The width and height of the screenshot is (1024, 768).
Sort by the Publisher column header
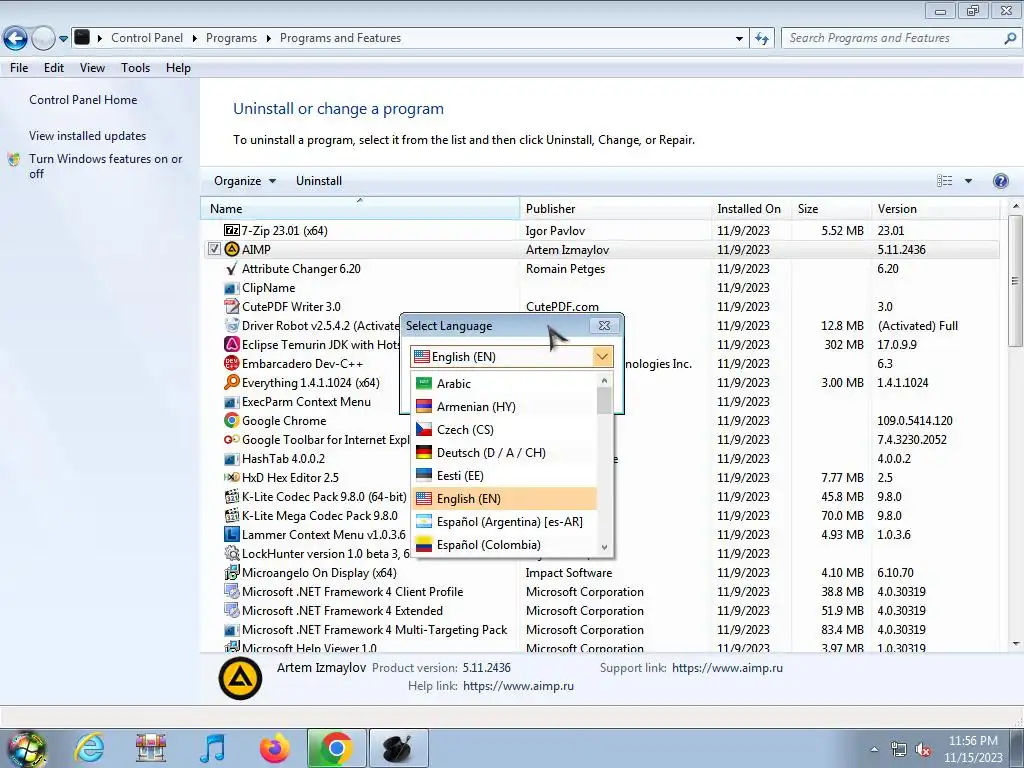pos(615,209)
